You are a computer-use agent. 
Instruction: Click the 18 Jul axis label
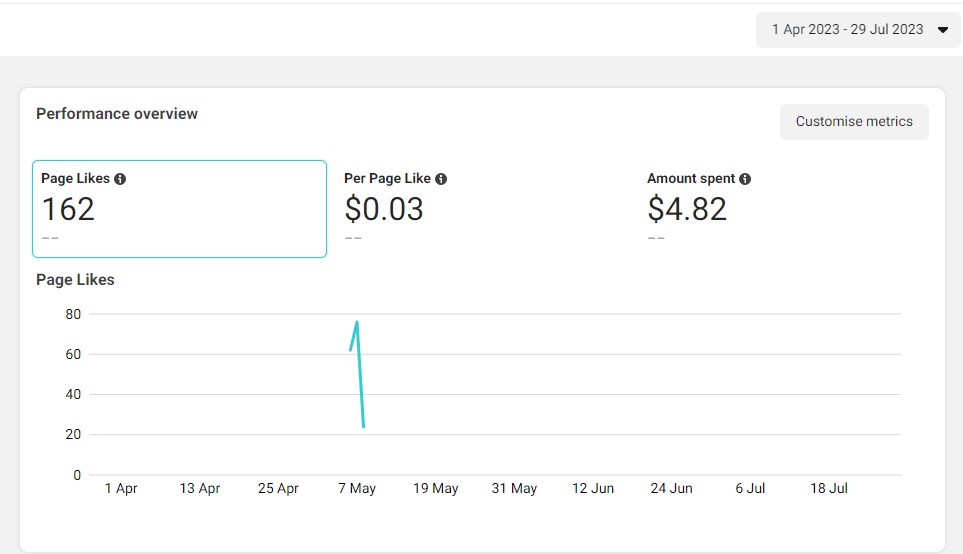(828, 488)
